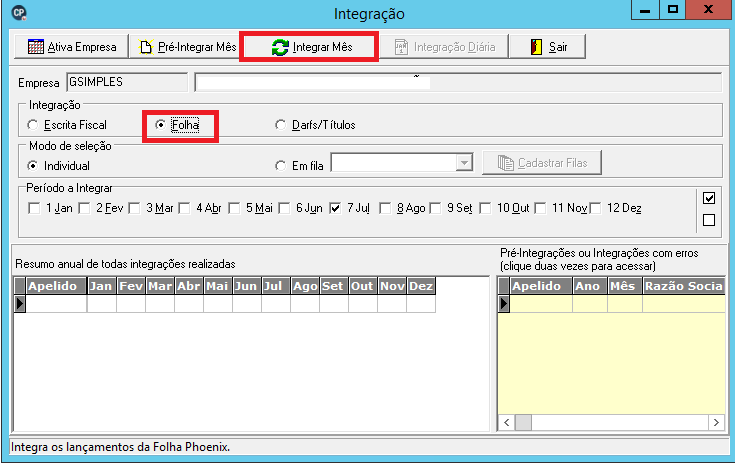This screenshot has width=735, height=464.
Task: Choose the Darfs/Títulos radio option
Action: [x=280, y=125]
